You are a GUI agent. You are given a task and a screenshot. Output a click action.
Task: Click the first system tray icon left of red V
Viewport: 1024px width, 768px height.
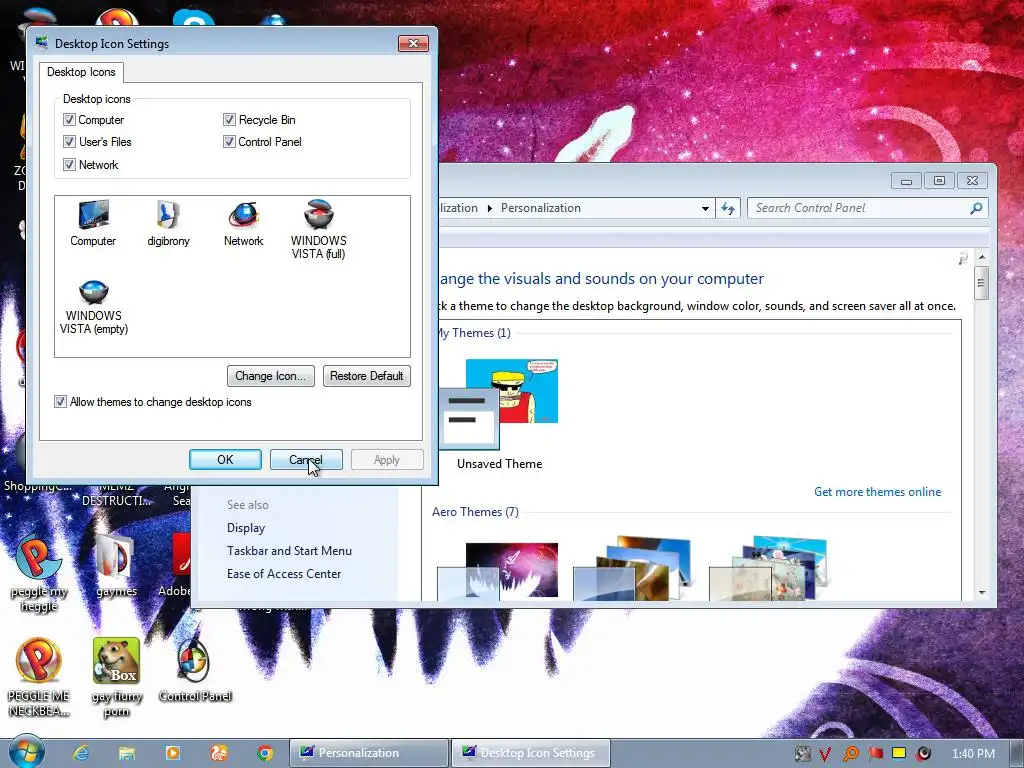(x=803, y=754)
